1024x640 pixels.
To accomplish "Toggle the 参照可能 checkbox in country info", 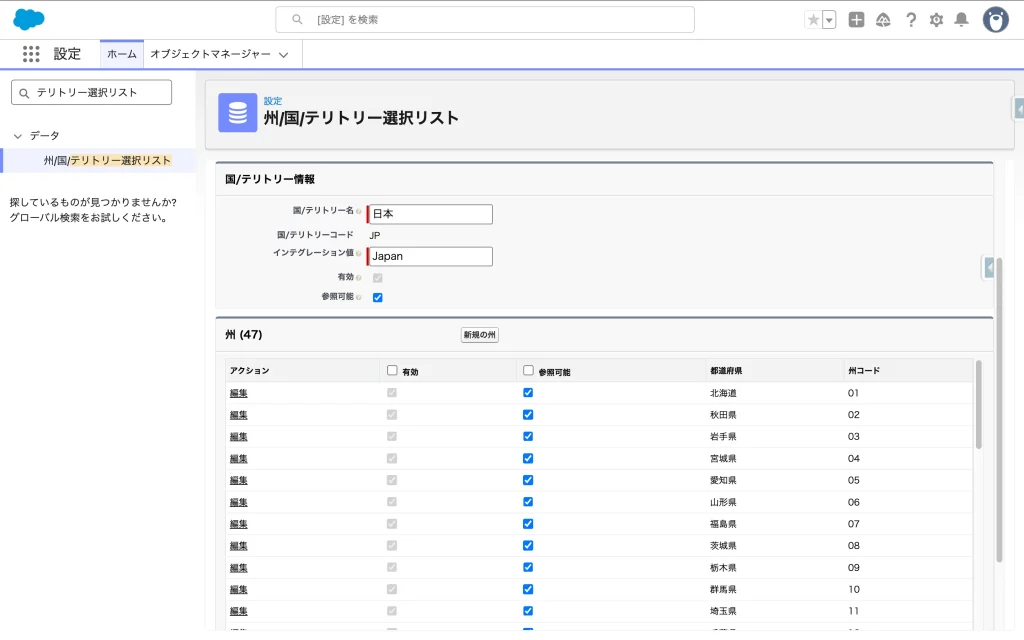I will [x=378, y=297].
